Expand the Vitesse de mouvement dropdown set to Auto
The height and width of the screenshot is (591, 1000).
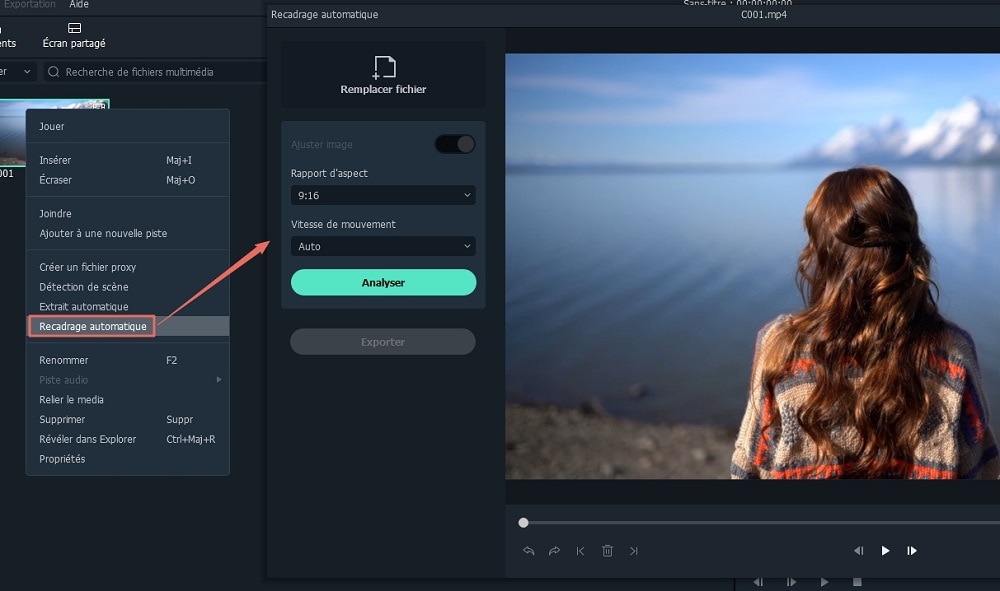[383, 246]
